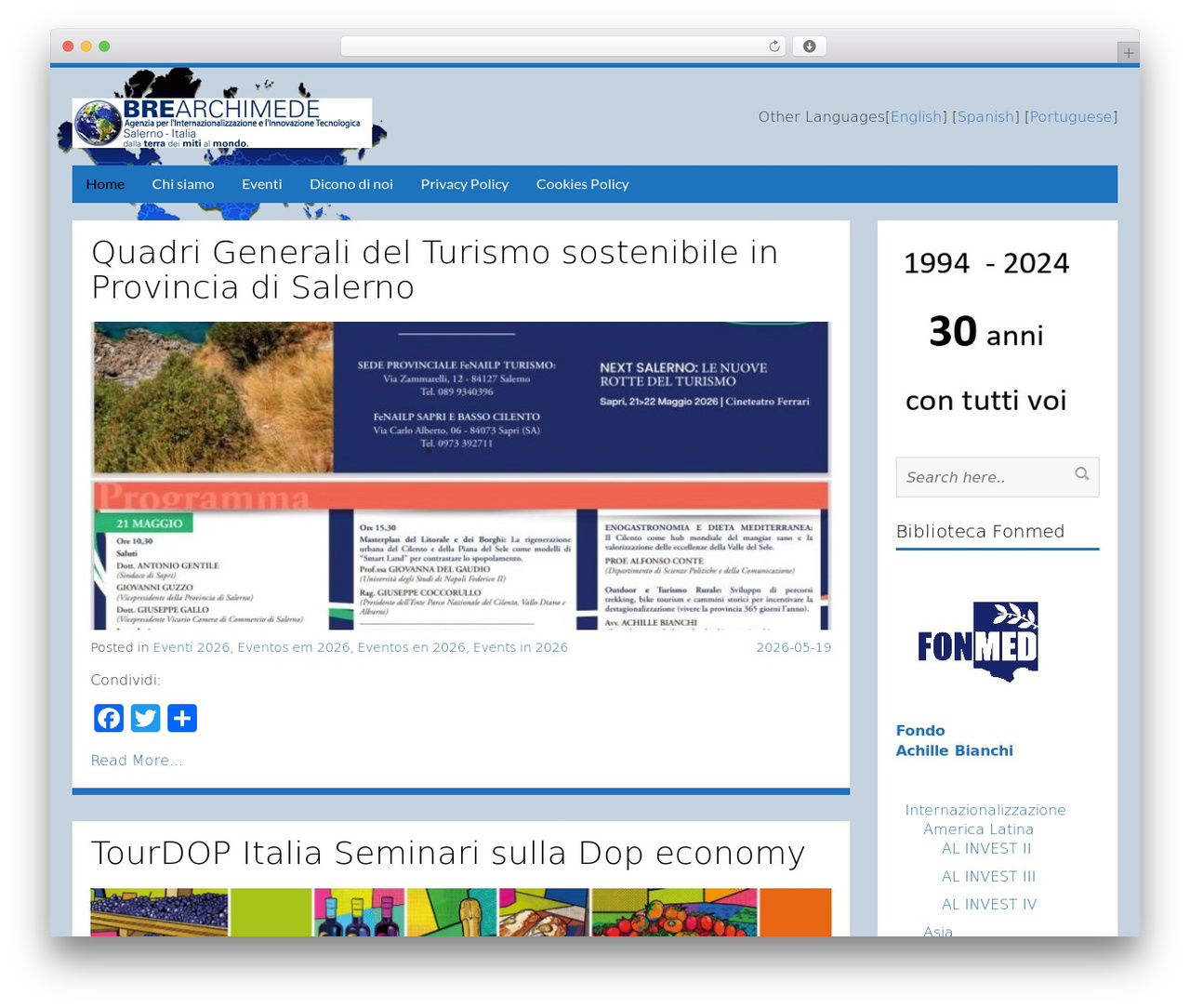Share the Quadri Generali post on Facebook

click(109, 718)
